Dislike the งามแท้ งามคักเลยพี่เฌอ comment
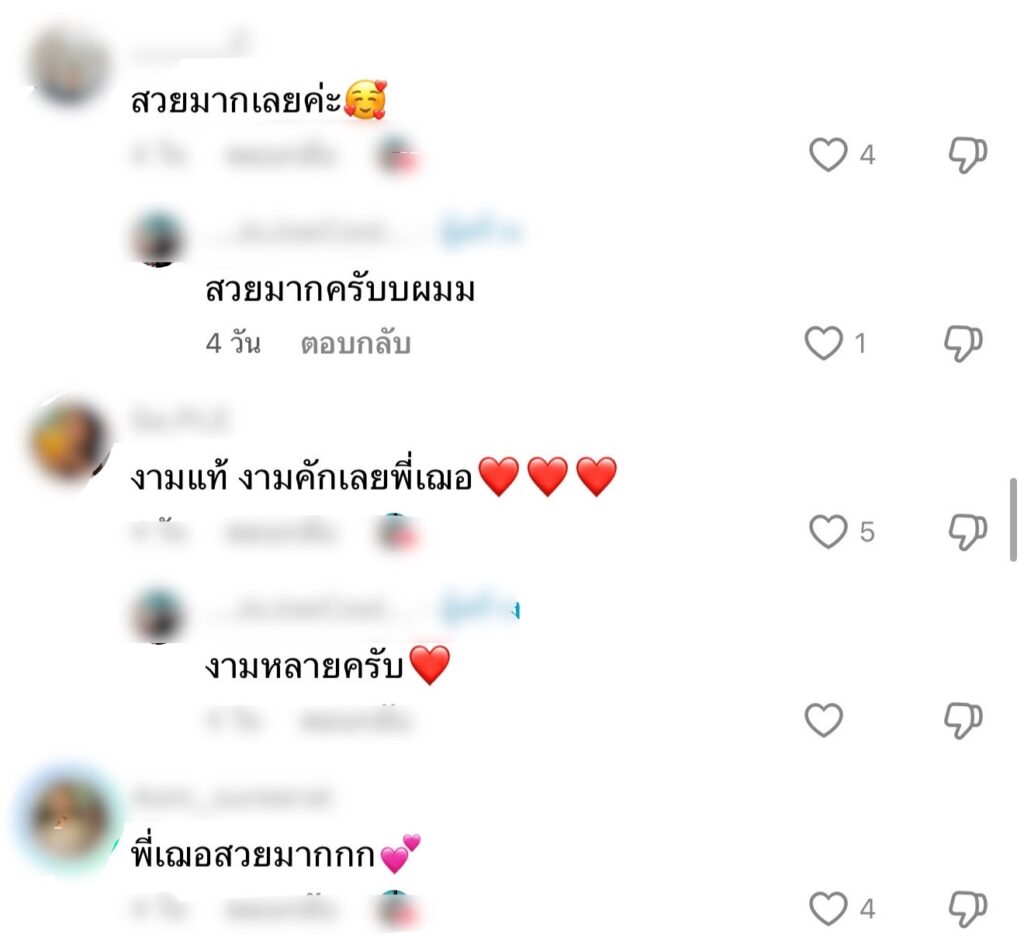1024x938 pixels. [x=967, y=532]
